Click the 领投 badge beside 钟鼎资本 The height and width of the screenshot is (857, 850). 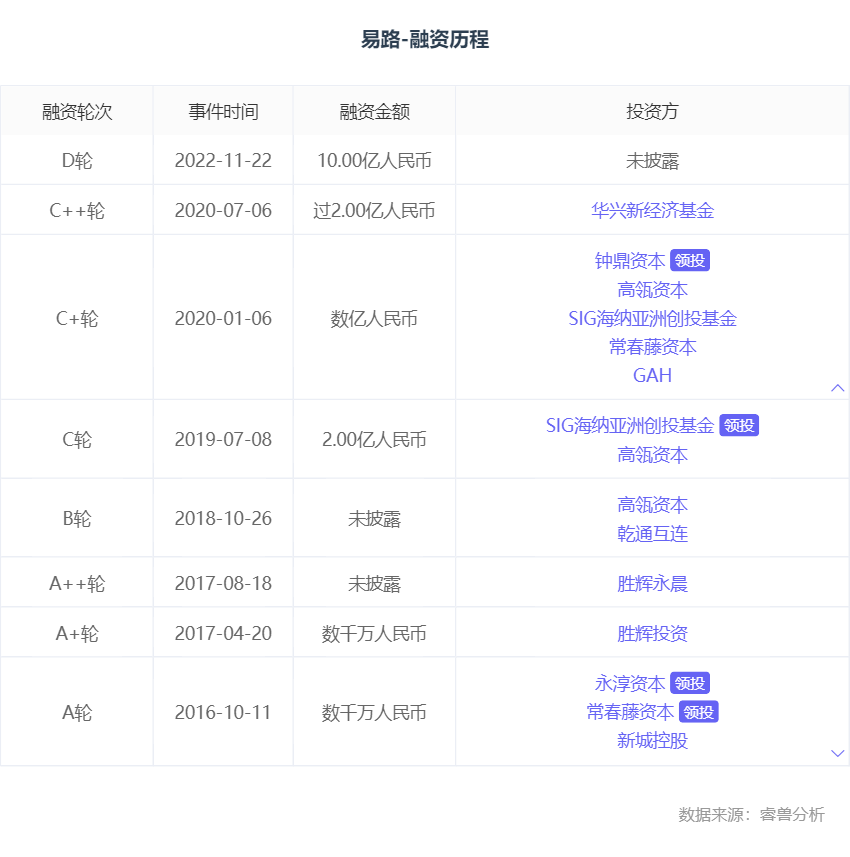click(690, 261)
